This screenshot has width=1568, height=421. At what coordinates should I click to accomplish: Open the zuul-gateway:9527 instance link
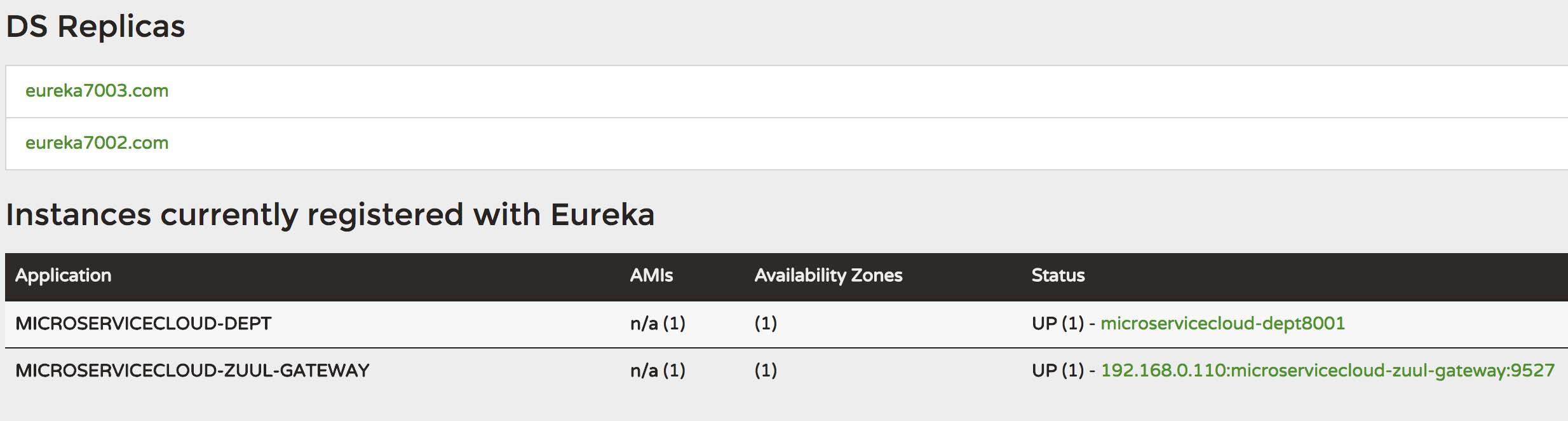pyautogui.click(x=1327, y=371)
